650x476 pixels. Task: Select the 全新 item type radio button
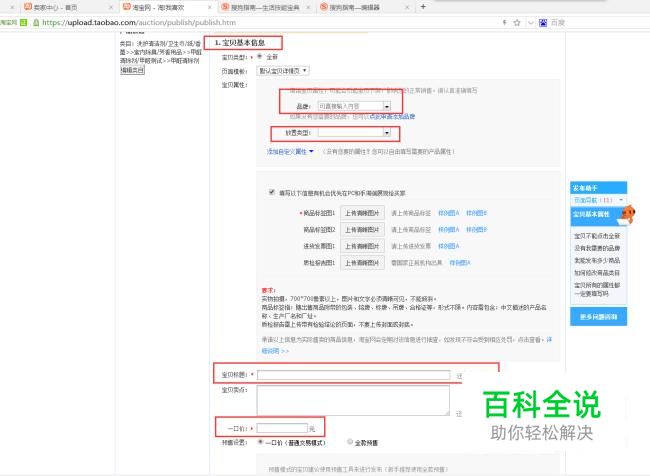click(260, 56)
